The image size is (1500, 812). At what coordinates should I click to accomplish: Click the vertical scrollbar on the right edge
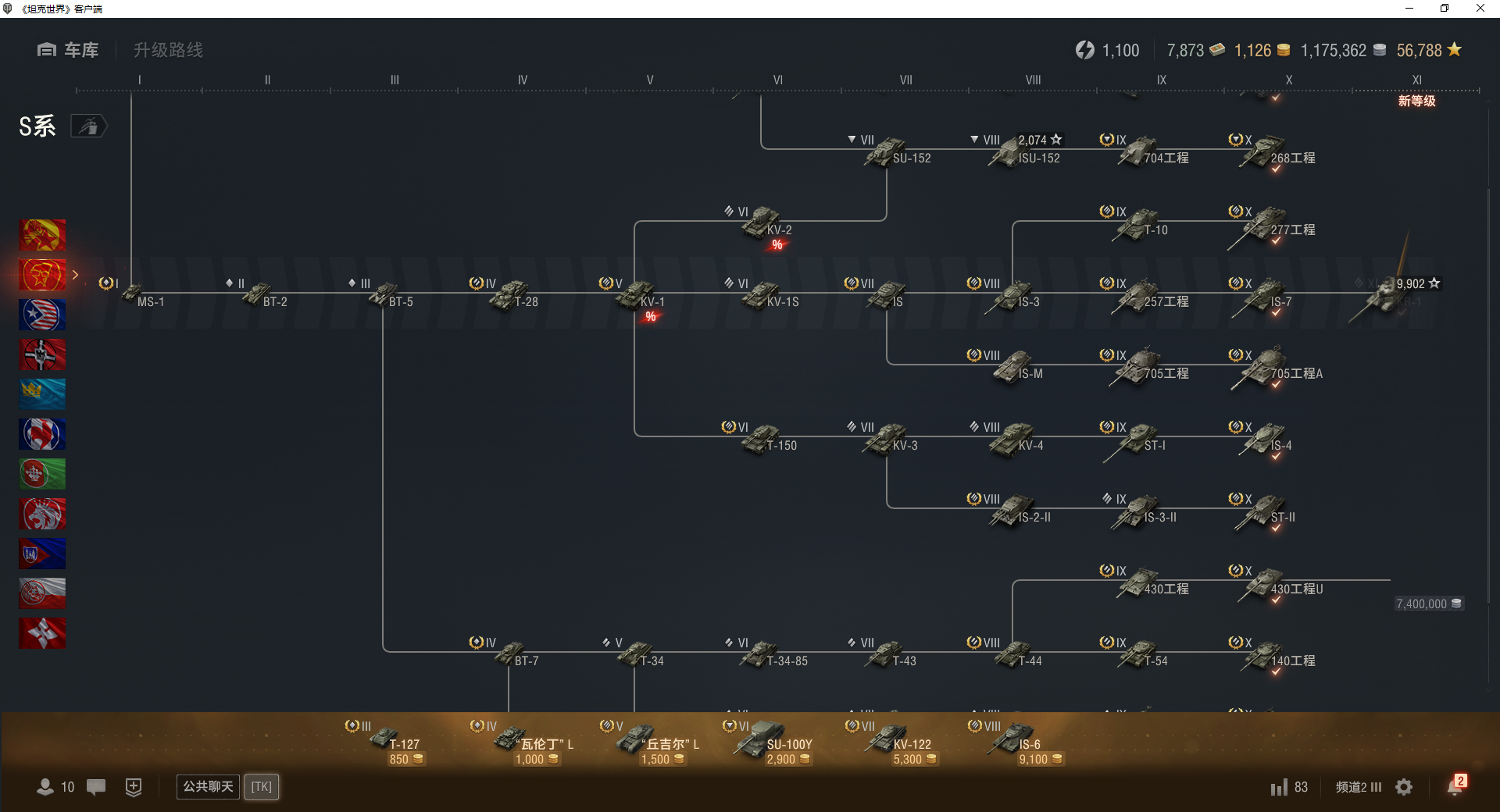(x=1488, y=394)
